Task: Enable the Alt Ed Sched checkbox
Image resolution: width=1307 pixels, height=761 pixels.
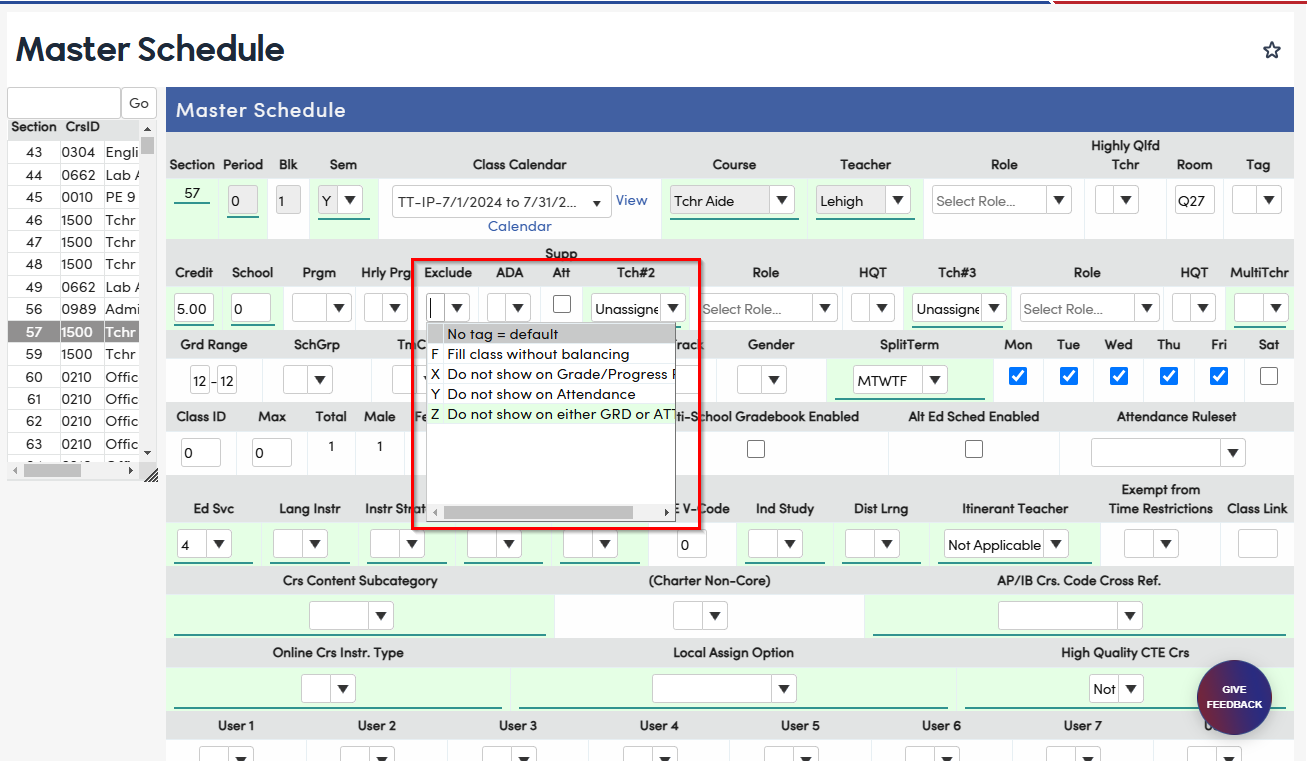Action: coord(974,449)
